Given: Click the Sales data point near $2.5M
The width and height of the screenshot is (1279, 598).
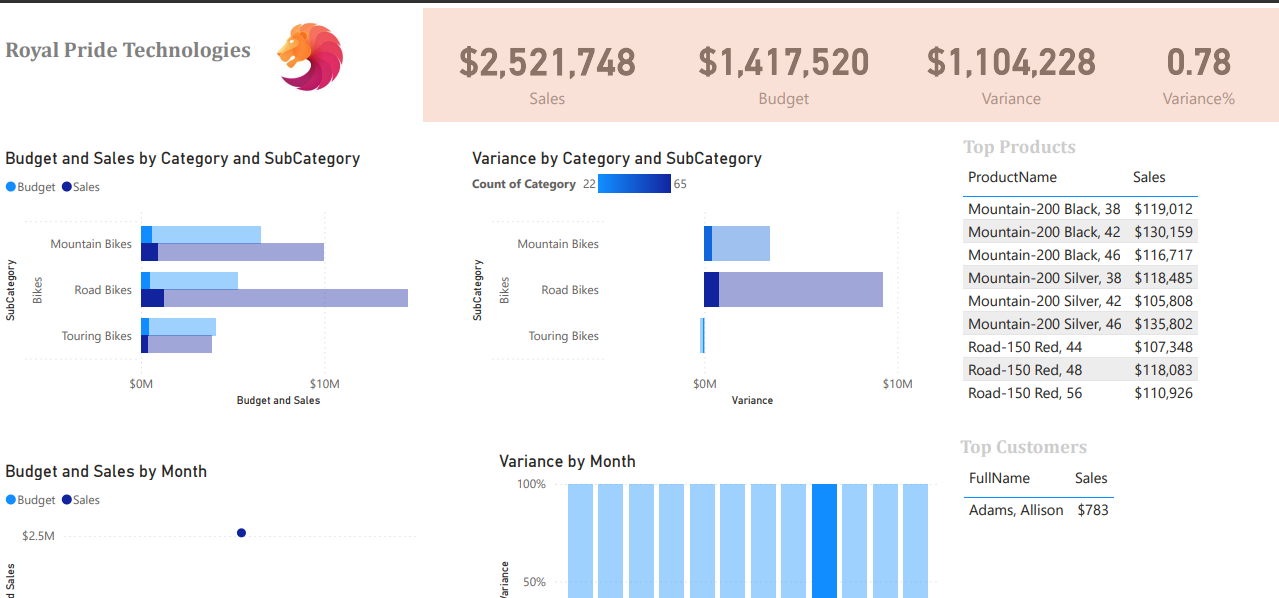Looking at the screenshot, I should [241, 533].
